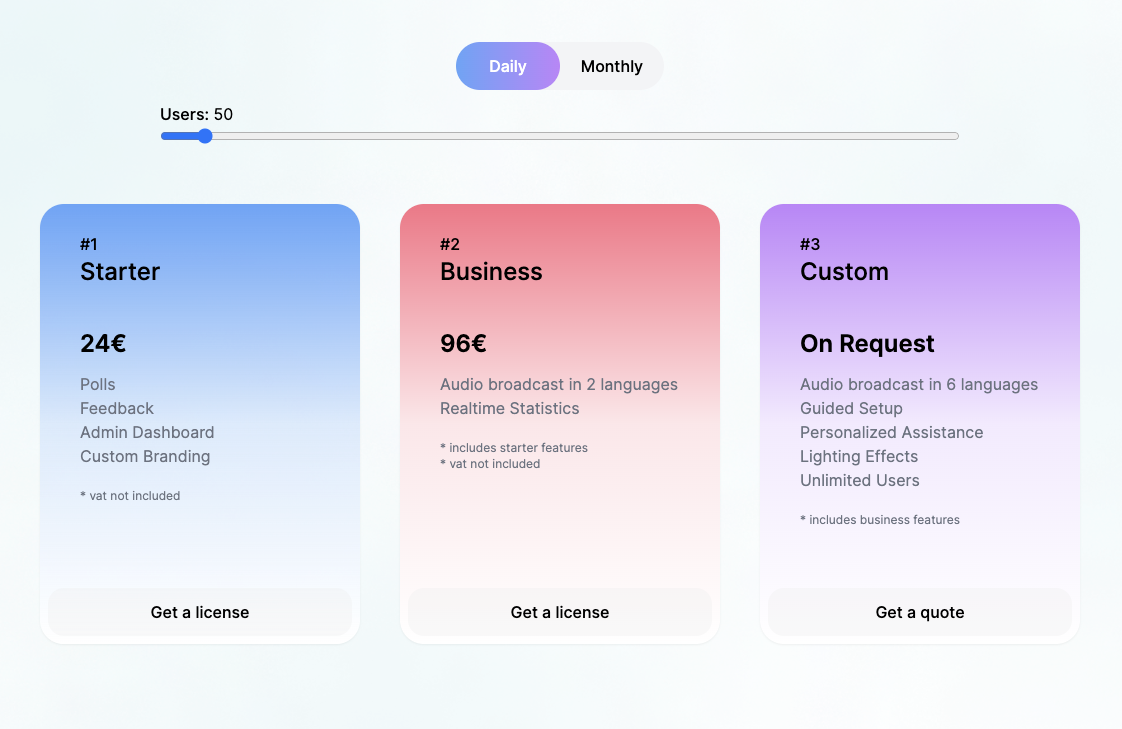Click the Business plan title
Image resolution: width=1122 pixels, height=729 pixels.
[x=491, y=271]
